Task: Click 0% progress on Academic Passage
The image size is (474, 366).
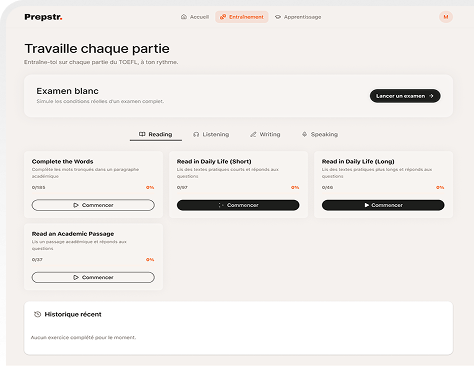Action: (150, 260)
